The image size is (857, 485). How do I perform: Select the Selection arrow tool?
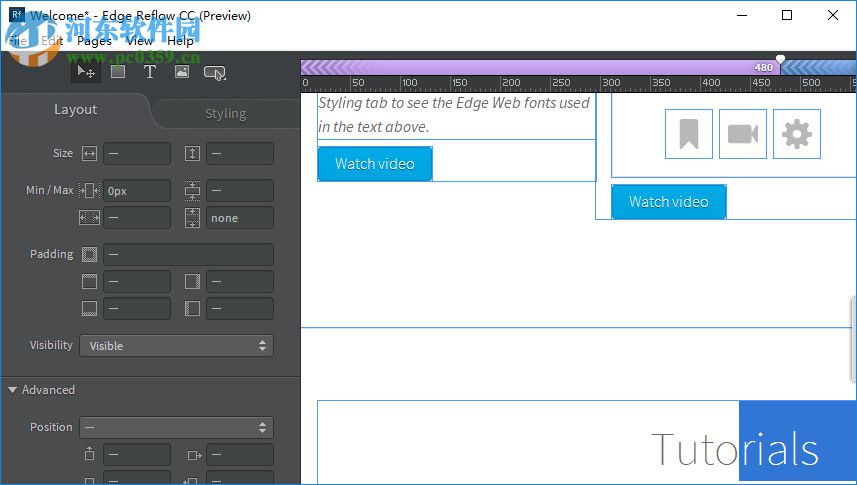click(x=86, y=72)
